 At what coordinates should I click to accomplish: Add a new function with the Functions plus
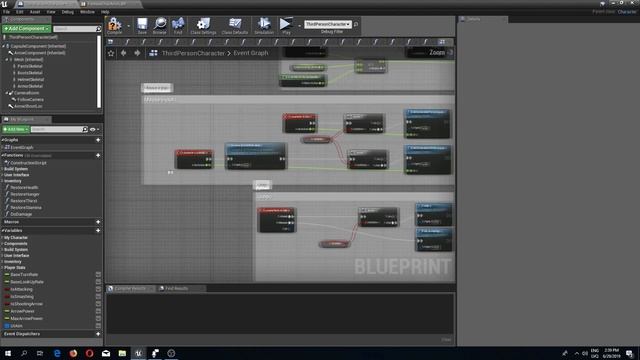coord(98,156)
